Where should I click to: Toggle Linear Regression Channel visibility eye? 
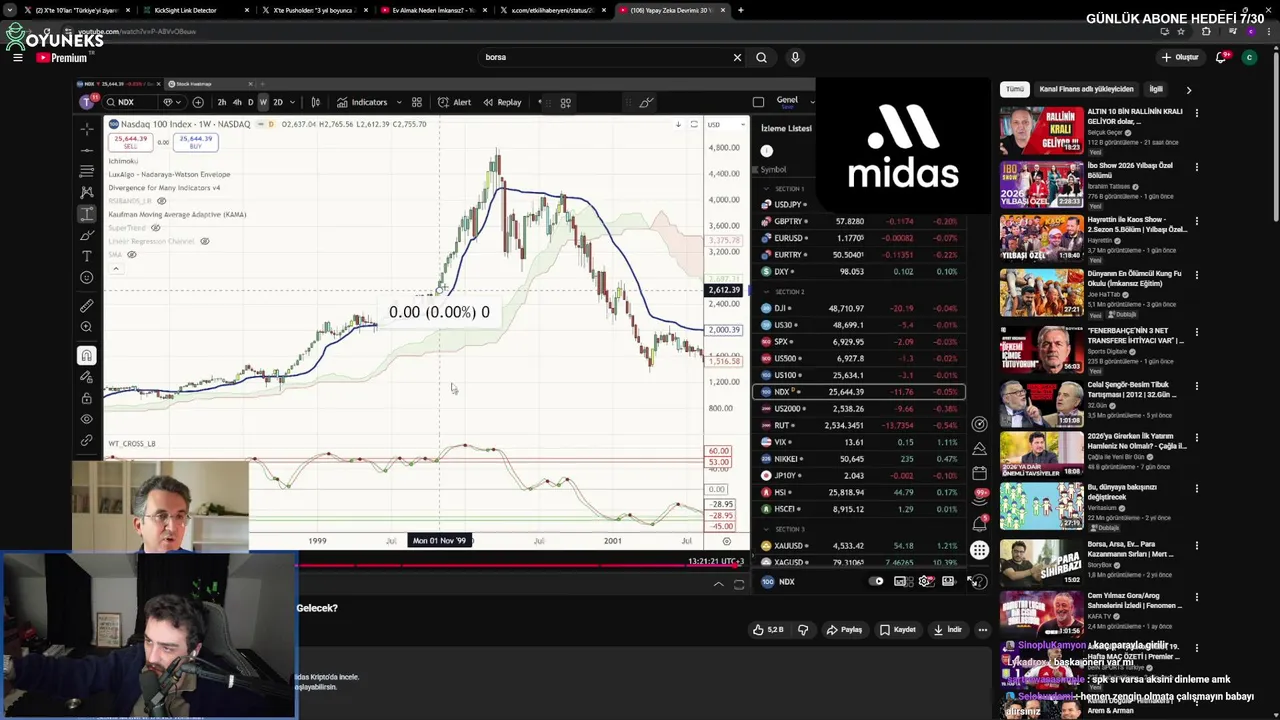point(204,241)
